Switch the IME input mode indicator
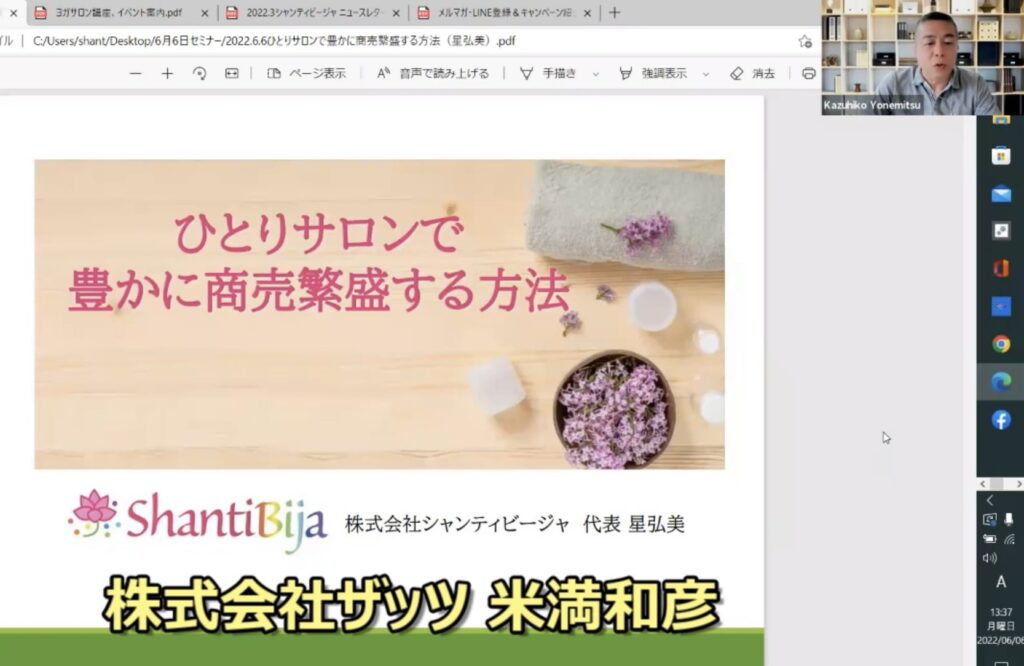1024x666 pixels. [x=1001, y=581]
